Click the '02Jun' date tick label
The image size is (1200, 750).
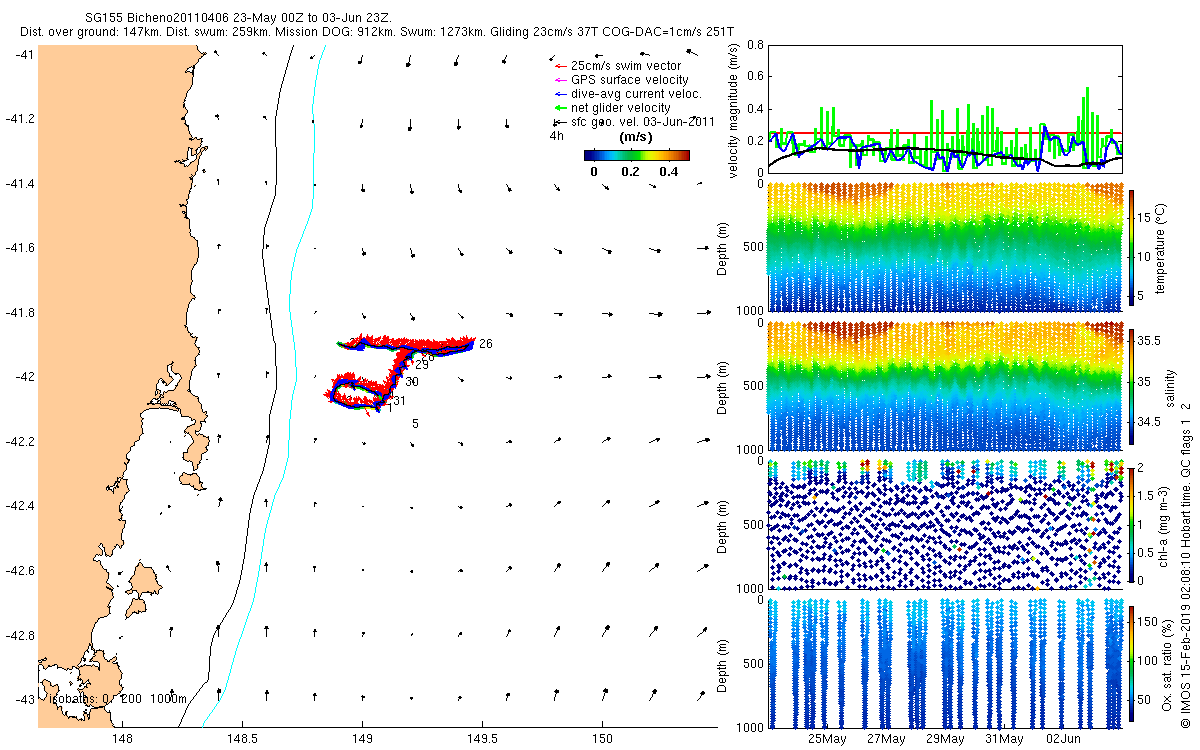coord(1063,740)
